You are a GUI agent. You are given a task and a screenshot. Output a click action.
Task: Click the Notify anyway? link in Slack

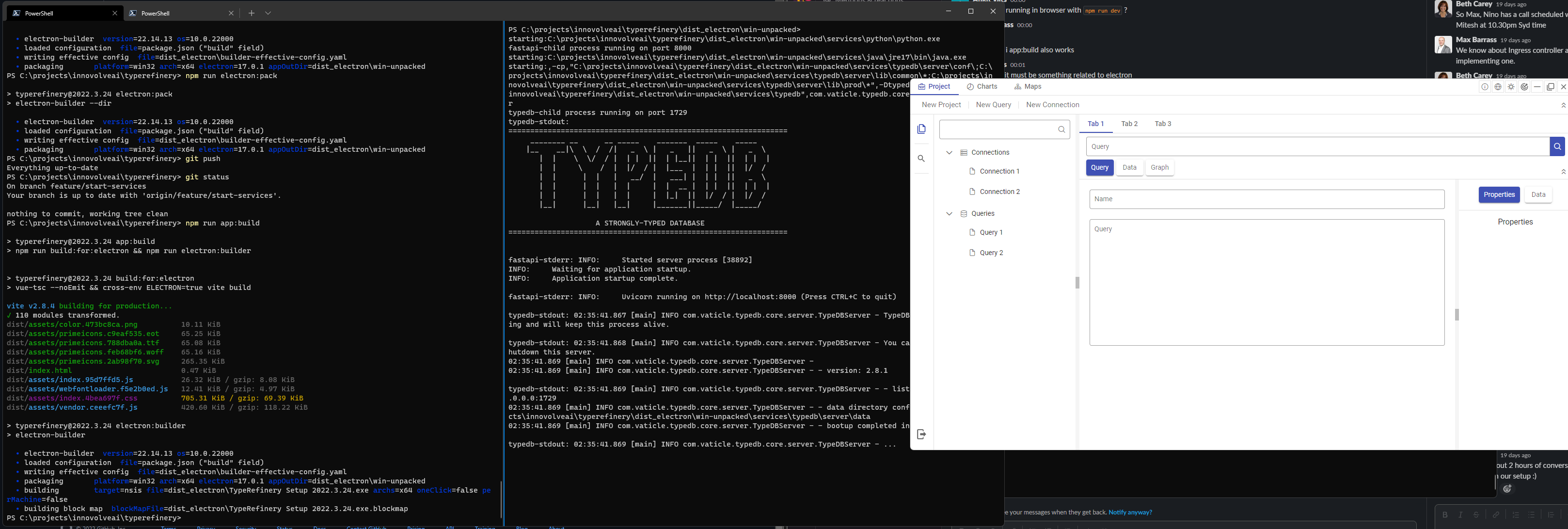pyautogui.click(x=1130, y=513)
